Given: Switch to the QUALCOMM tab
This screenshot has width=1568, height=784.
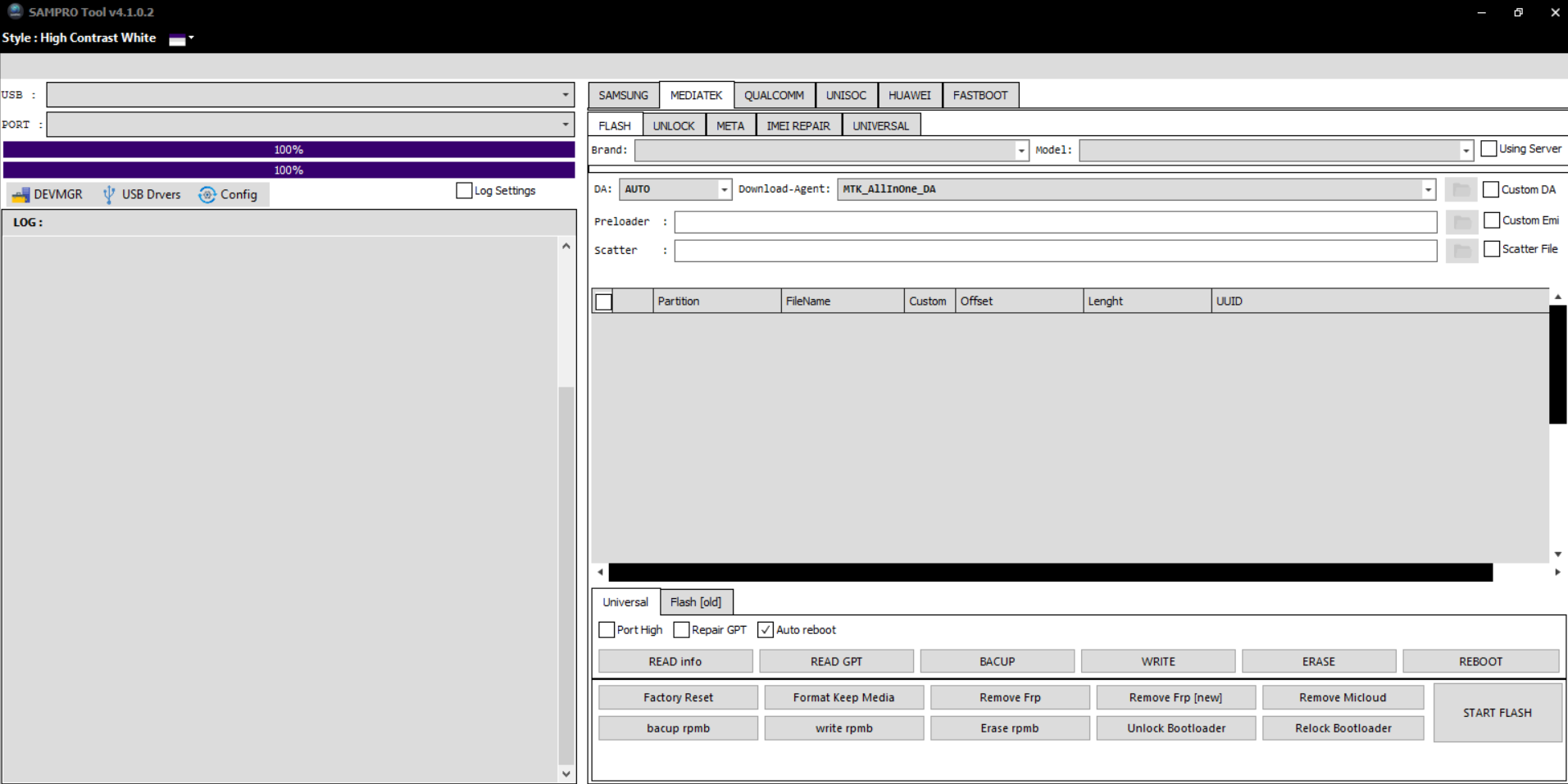Looking at the screenshot, I should click(x=774, y=96).
